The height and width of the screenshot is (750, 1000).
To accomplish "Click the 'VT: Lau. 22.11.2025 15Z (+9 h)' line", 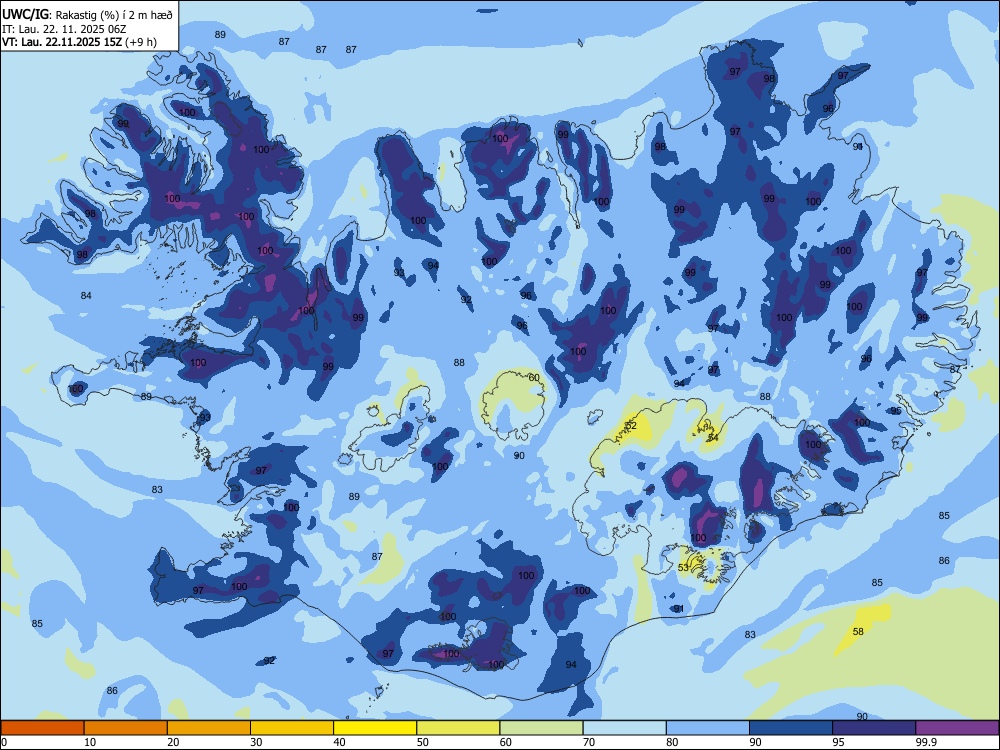I will [x=79, y=42].
